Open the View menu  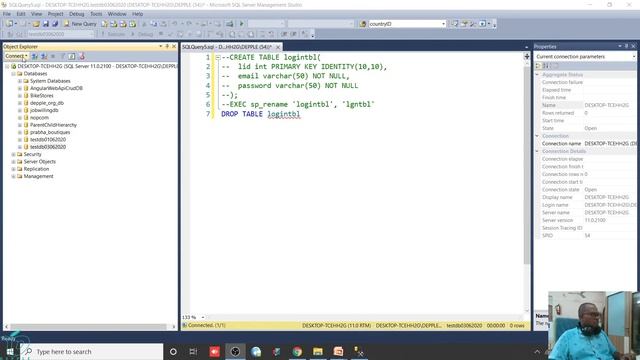point(36,14)
